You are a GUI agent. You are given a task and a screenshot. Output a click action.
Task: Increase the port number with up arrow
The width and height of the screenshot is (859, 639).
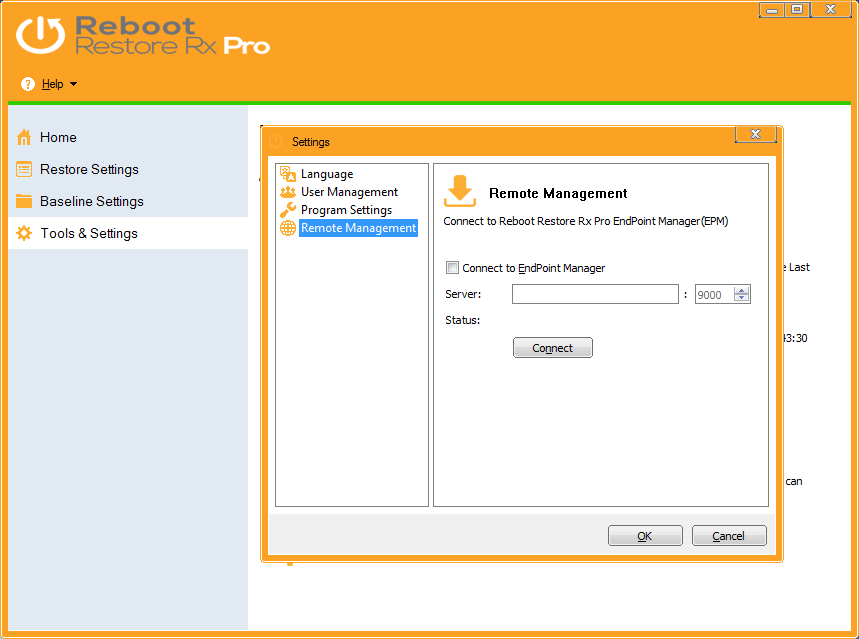coord(741,290)
